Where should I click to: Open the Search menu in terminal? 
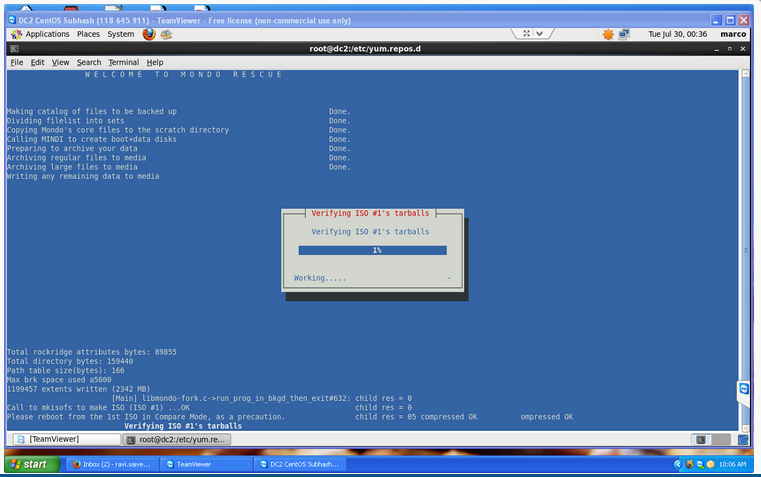pyautogui.click(x=89, y=62)
